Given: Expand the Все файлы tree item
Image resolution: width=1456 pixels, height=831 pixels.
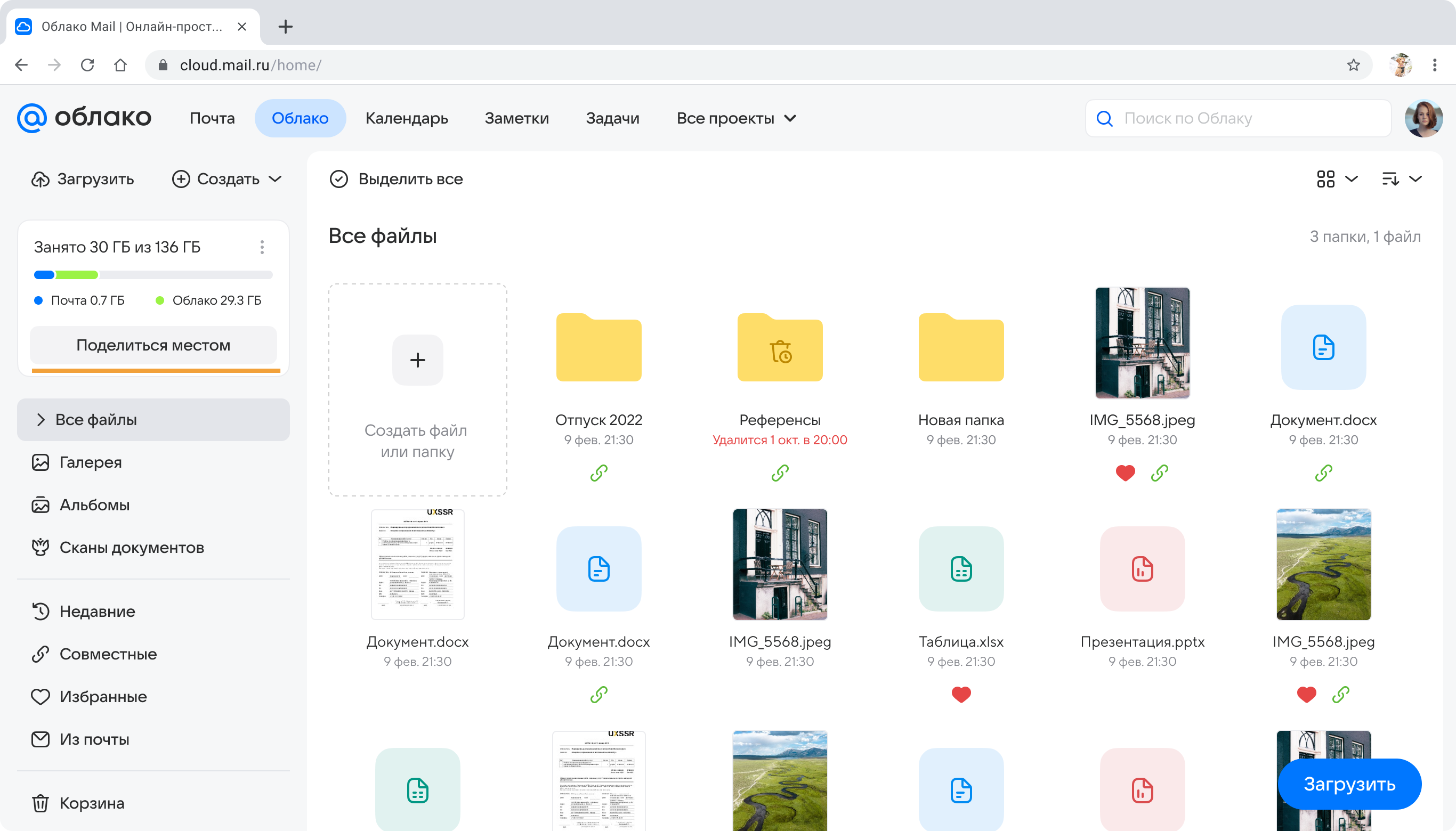Looking at the screenshot, I should click(41, 420).
